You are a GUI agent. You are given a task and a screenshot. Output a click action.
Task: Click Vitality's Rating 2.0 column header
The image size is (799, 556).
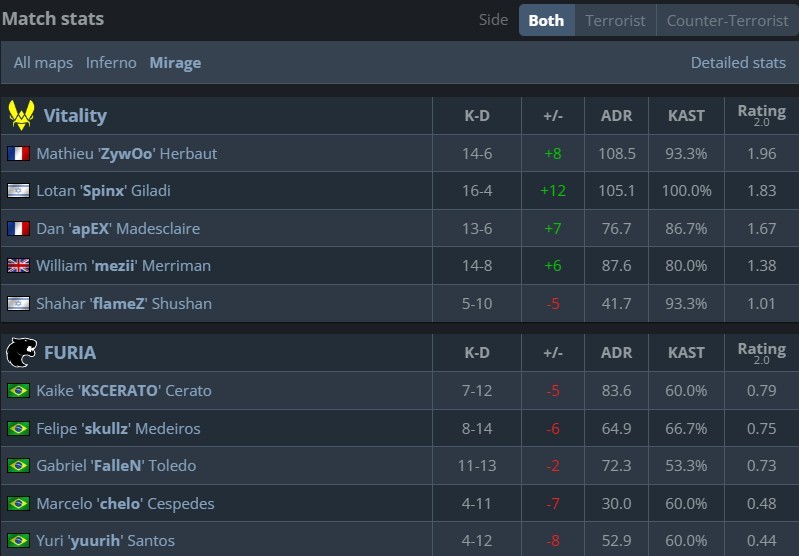click(761, 115)
